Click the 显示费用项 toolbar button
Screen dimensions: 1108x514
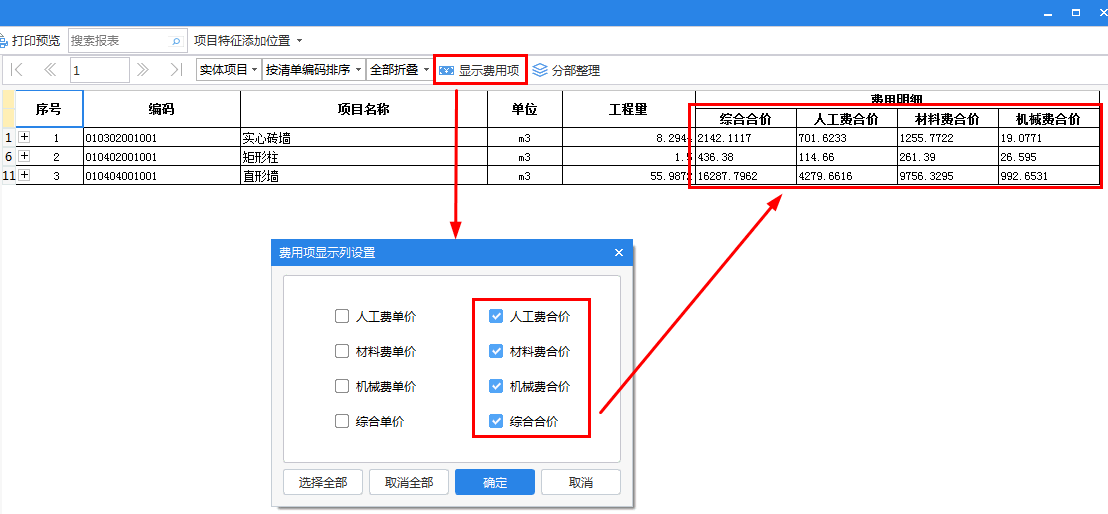click(x=480, y=70)
